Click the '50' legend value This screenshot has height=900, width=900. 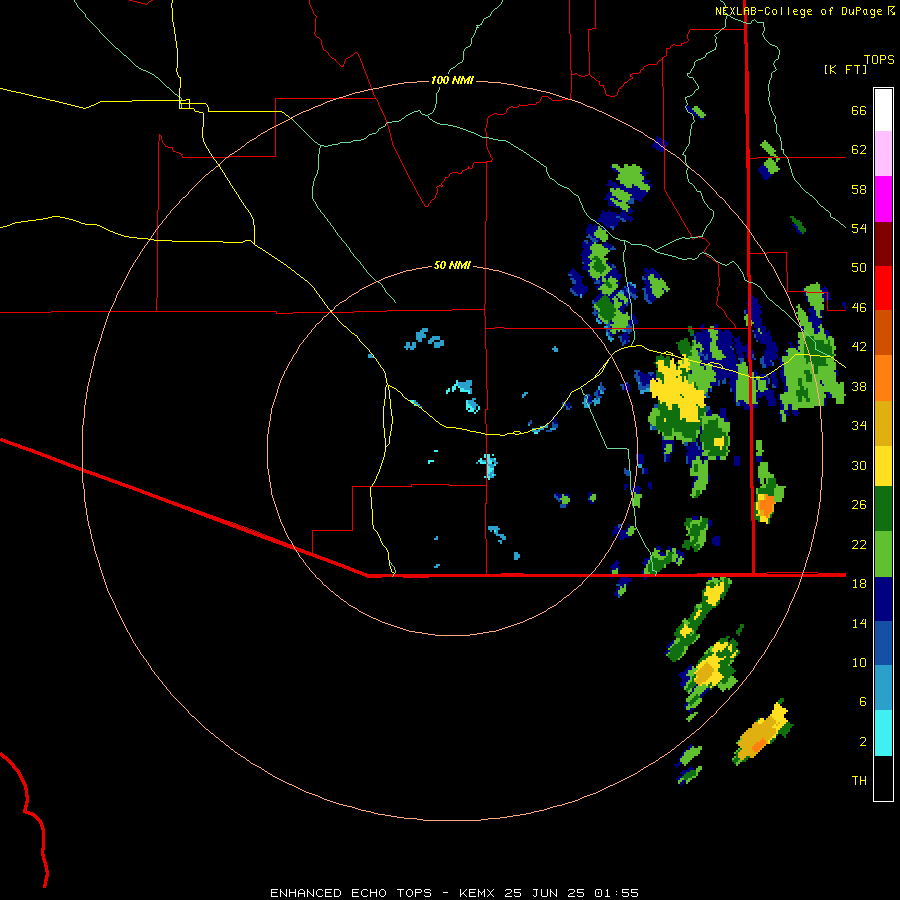click(859, 268)
